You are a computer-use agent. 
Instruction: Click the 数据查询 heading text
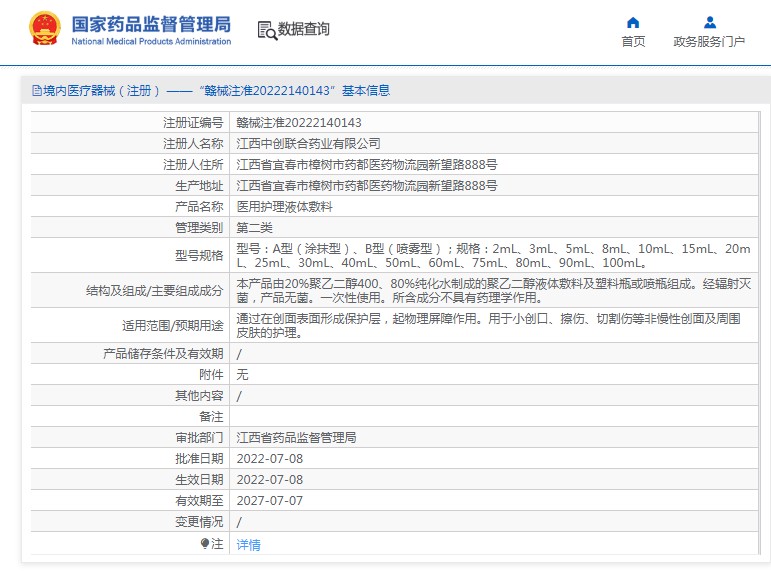point(303,29)
